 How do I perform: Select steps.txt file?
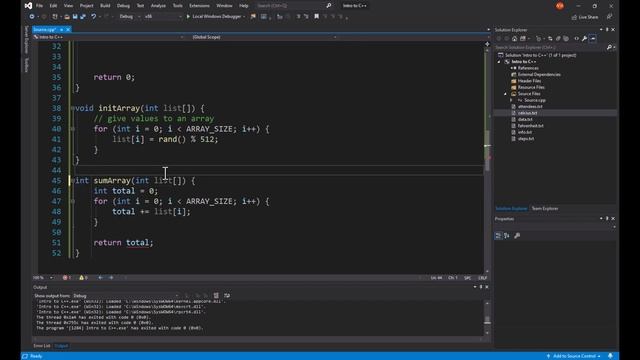[526, 139]
